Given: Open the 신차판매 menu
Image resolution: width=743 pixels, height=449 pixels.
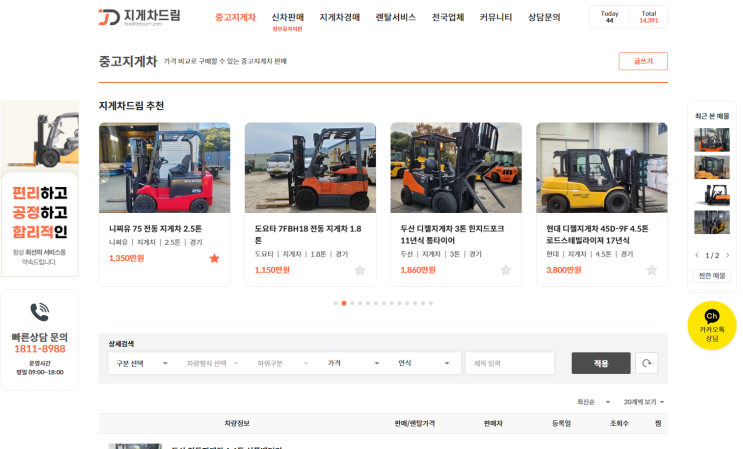Looking at the screenshot, I should click(287, 18).
